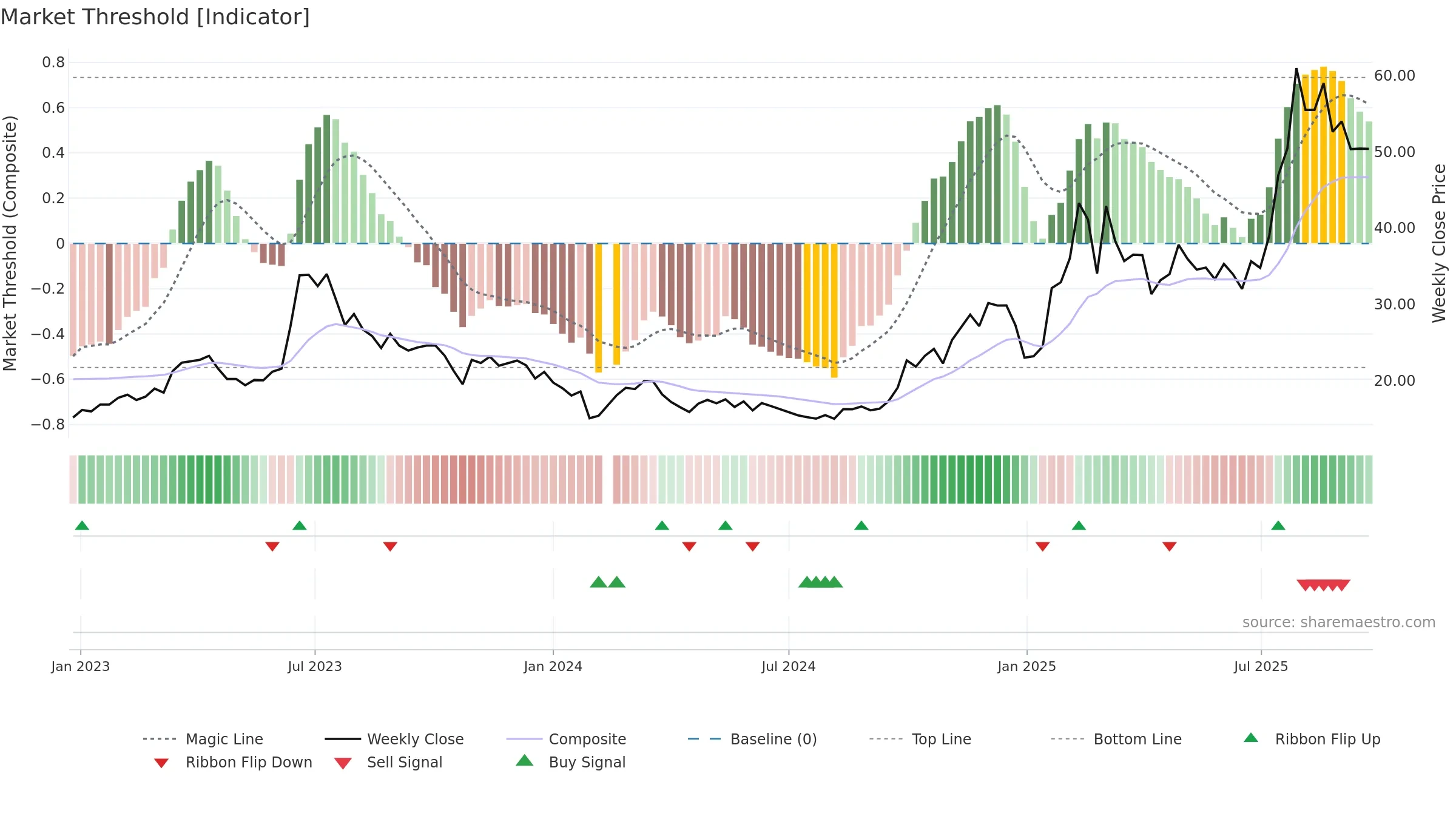Click the Ribbon Flip Down marker, Jun 2024
1456x819 pixels.
(x=753, y=547)
